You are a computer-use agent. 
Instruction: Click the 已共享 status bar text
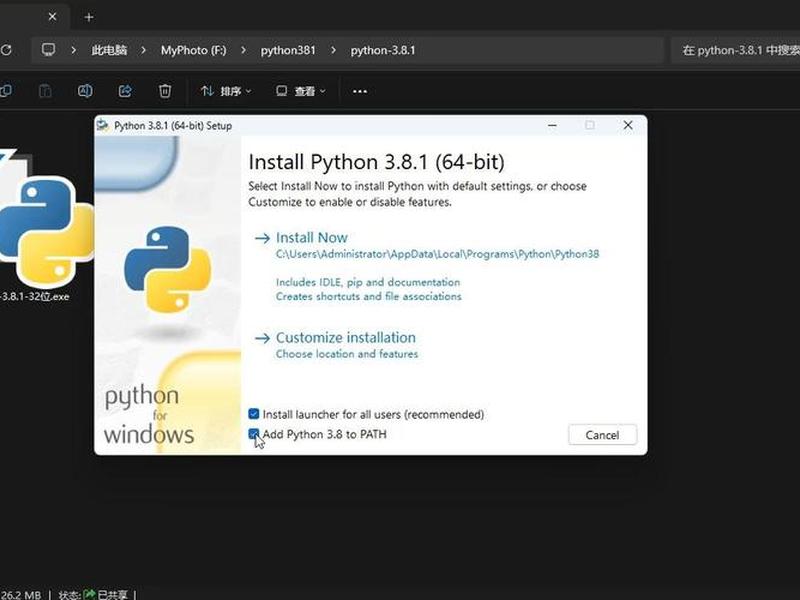112,594
